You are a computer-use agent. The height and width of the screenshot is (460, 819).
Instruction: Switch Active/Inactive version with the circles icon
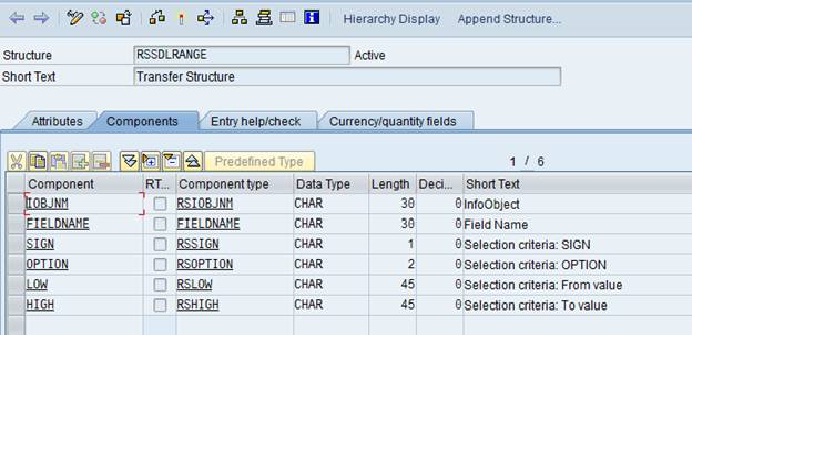coord(99,18)
